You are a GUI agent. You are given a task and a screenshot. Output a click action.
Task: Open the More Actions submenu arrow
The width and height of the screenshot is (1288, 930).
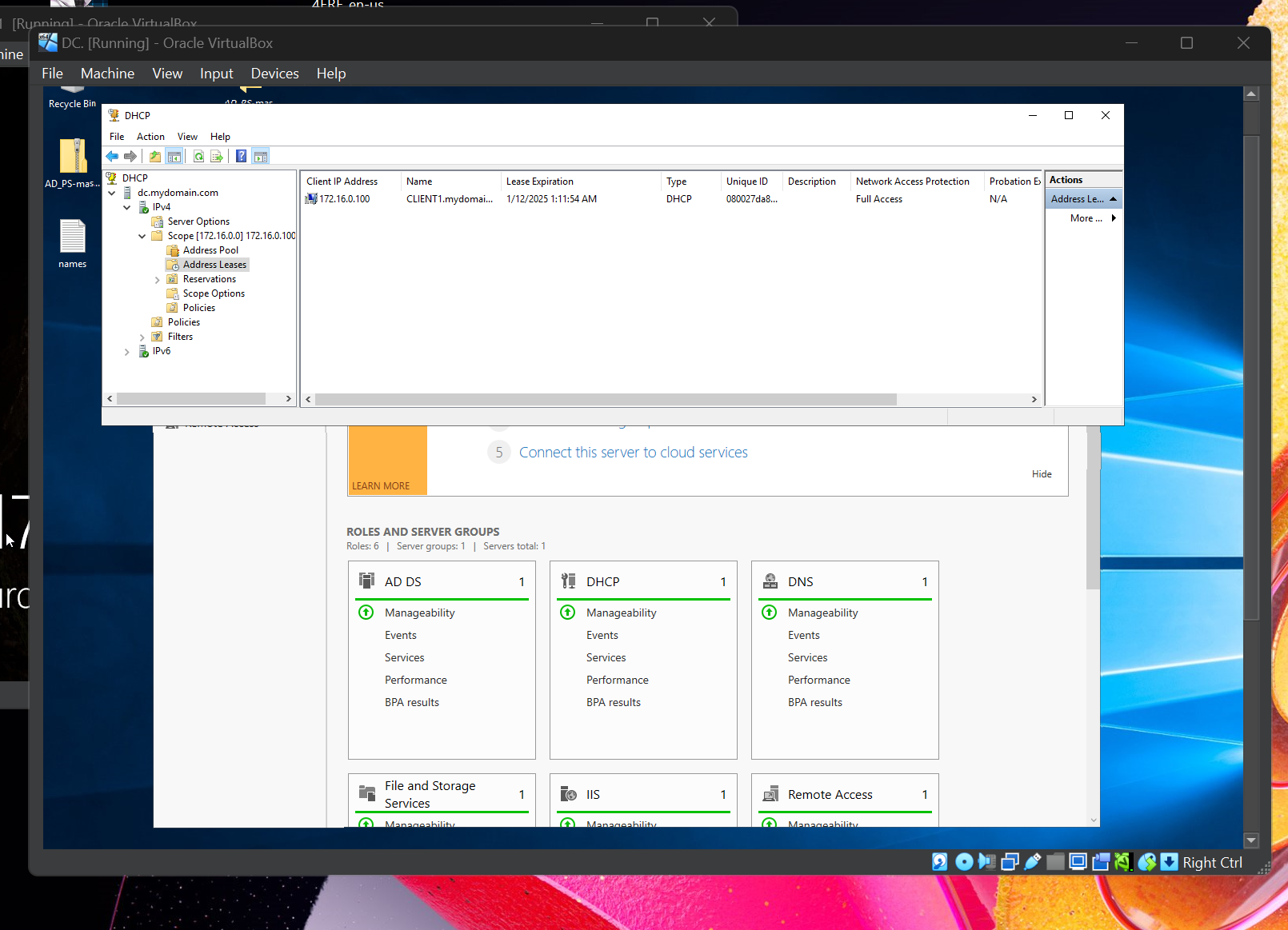click(x=1114, y=218)
